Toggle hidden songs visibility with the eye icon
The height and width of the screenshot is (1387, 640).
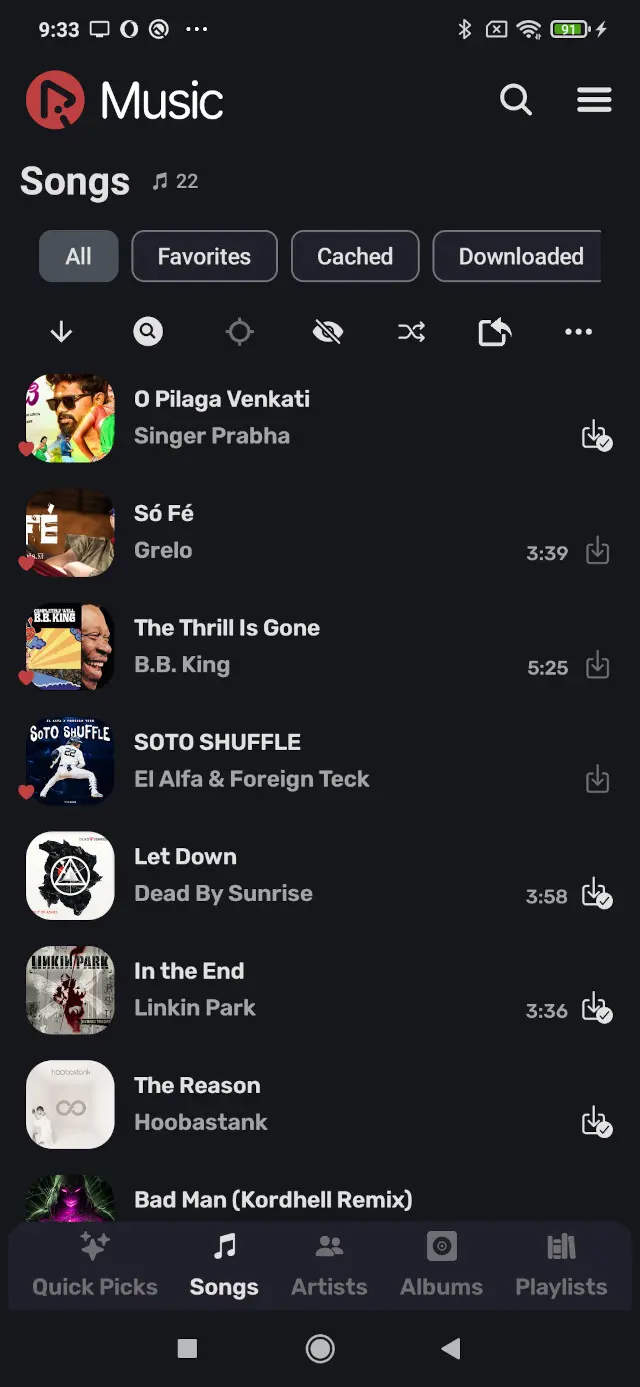pyautogui.click(x=328, y=331)
